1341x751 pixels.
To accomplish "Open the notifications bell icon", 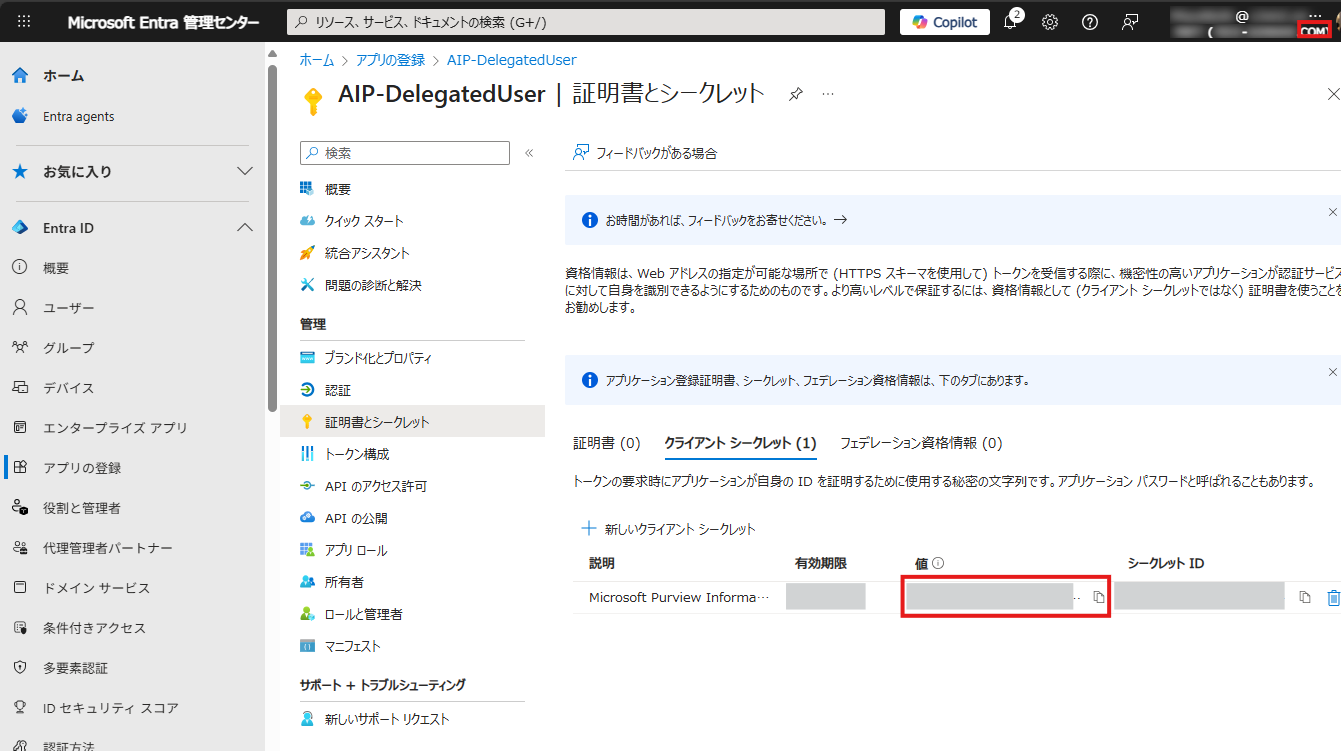I will point(1011,22).
